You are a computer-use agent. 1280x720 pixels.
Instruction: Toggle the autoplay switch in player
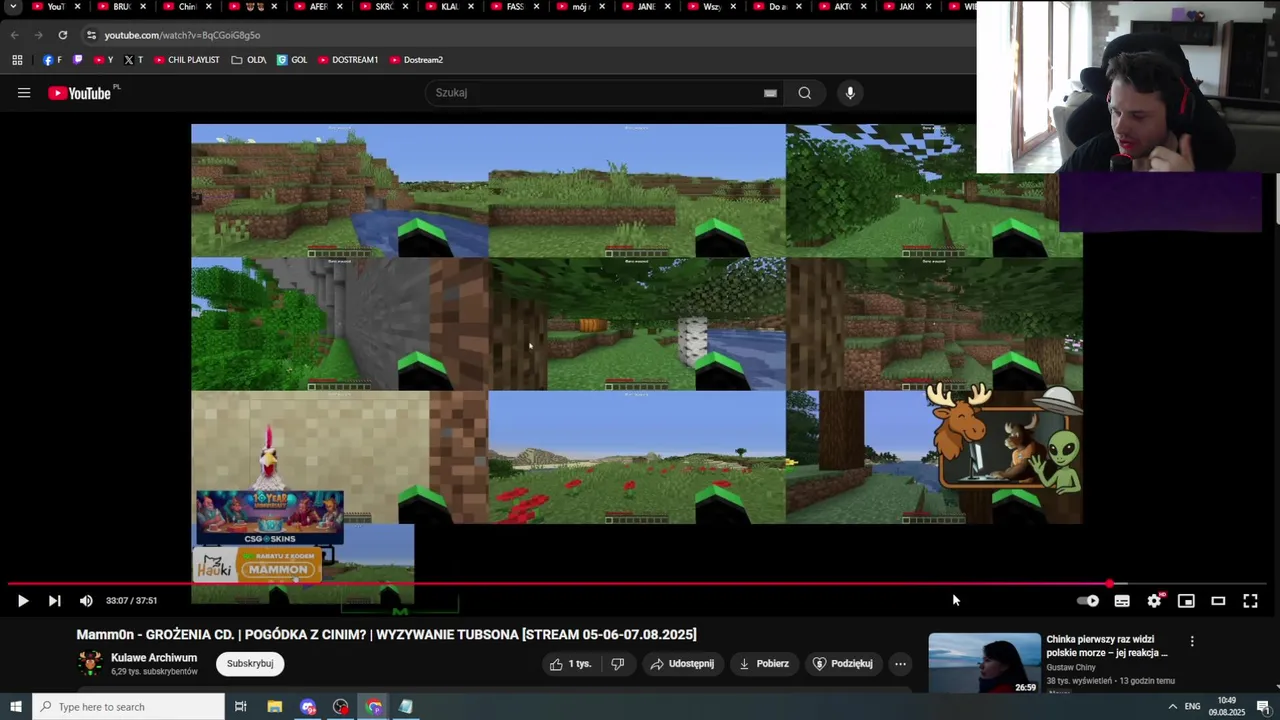(1089, 601)
